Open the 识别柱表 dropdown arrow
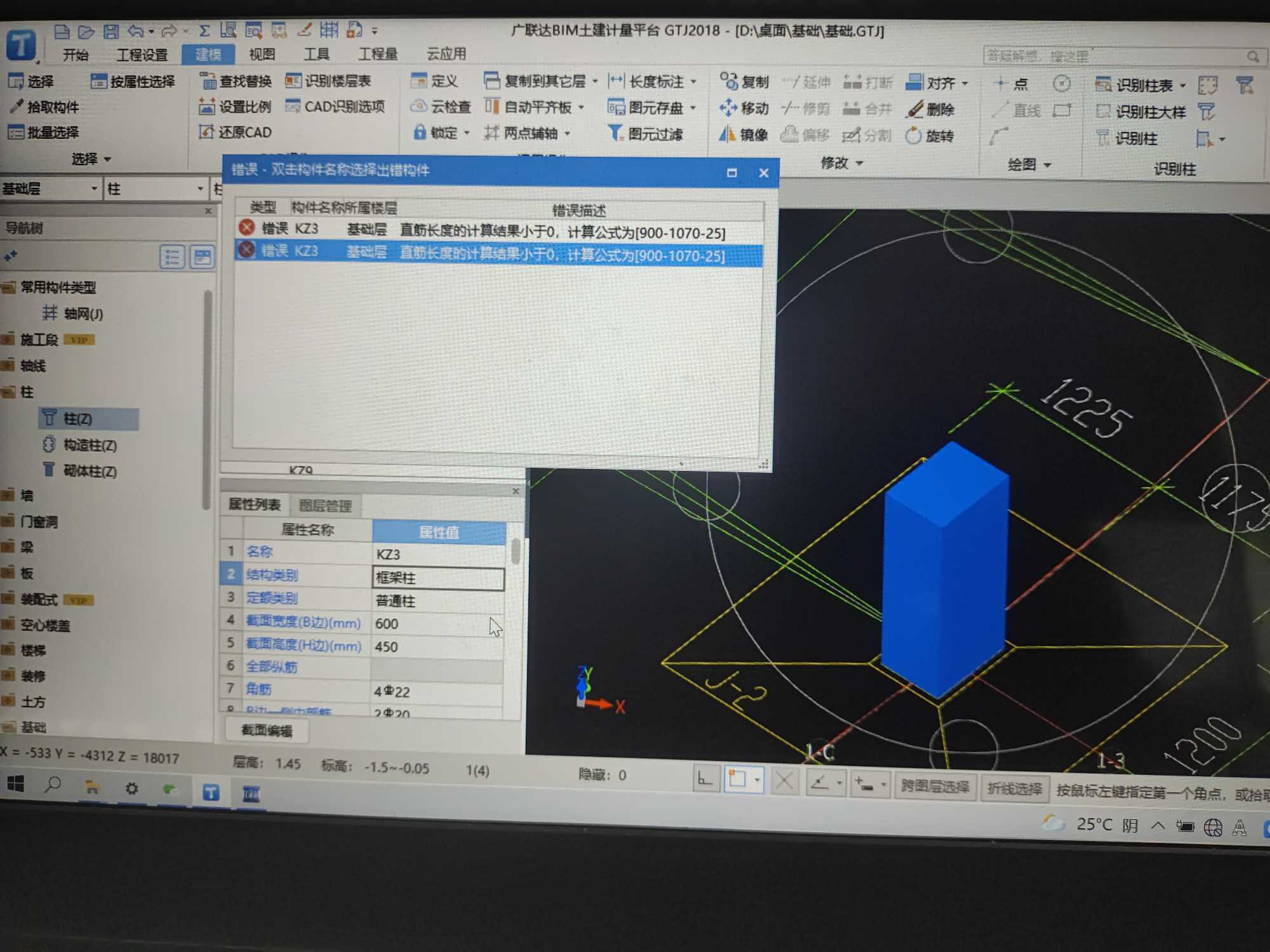 1182,86
